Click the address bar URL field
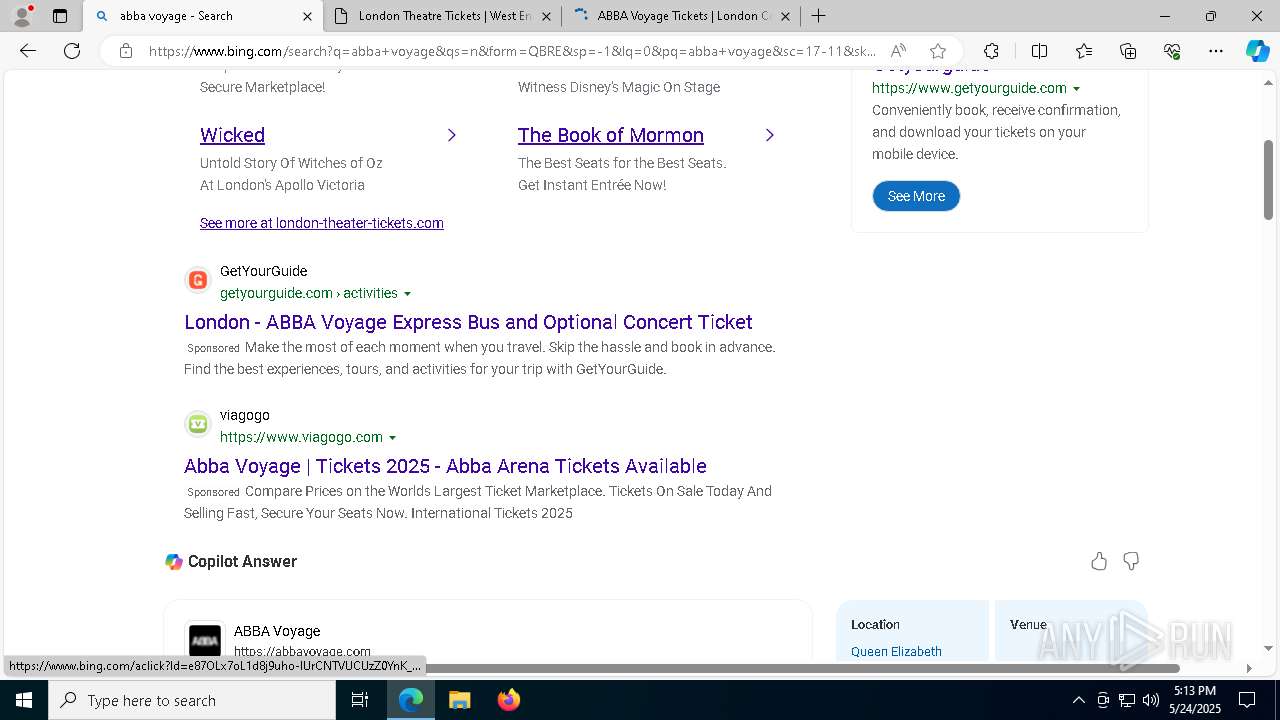Viewport: 1280px width, 720px height. 512,51
